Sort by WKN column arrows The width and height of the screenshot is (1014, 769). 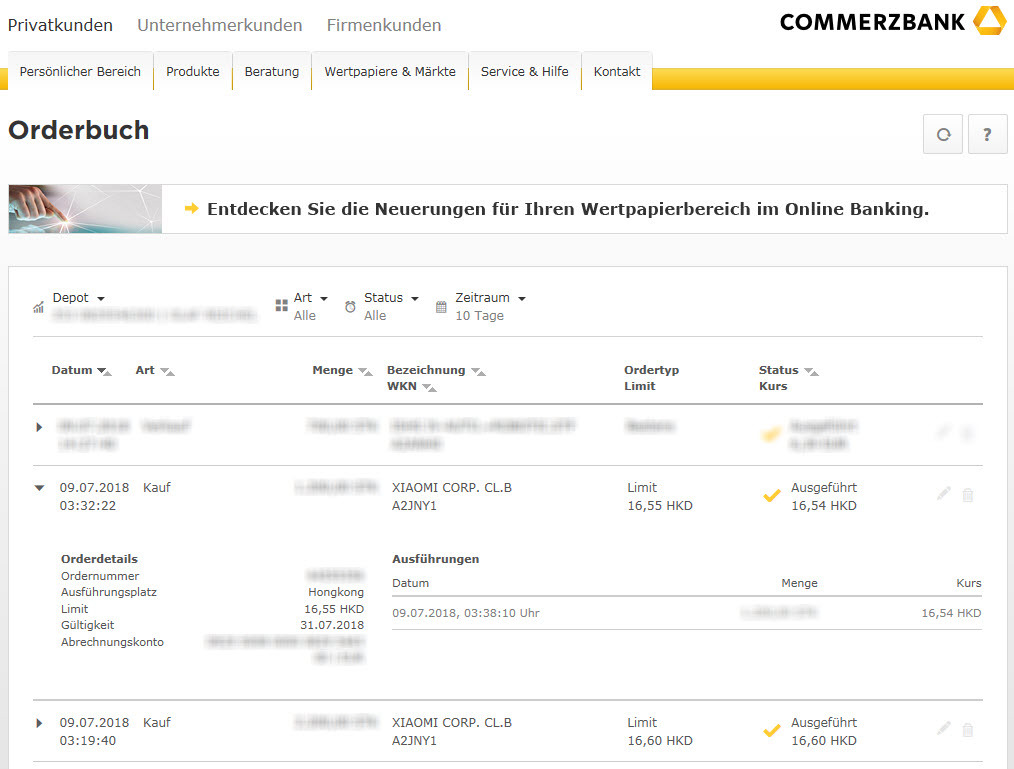[429, 387]
